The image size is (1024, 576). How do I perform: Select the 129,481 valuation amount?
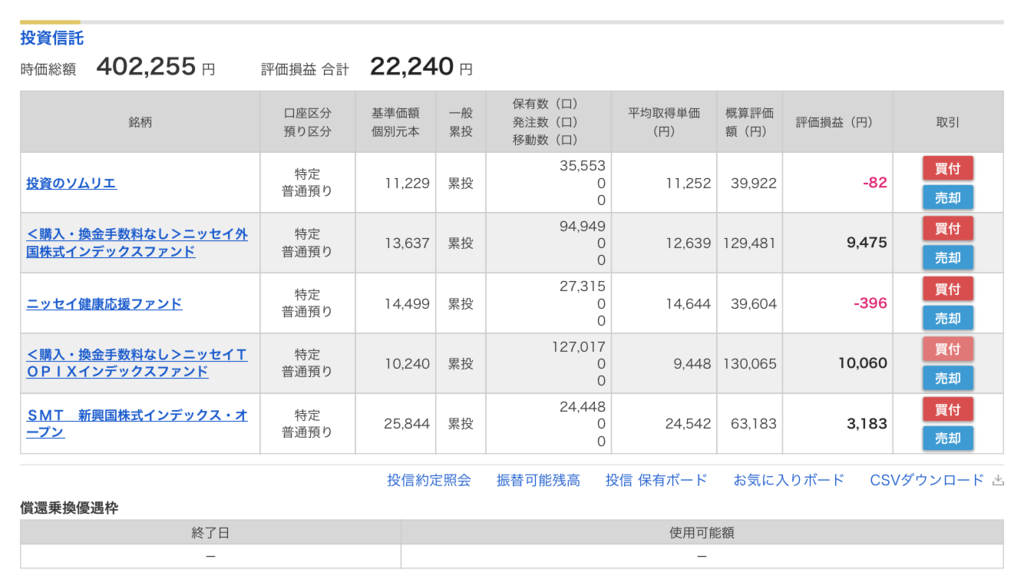(x=750, y=244)
